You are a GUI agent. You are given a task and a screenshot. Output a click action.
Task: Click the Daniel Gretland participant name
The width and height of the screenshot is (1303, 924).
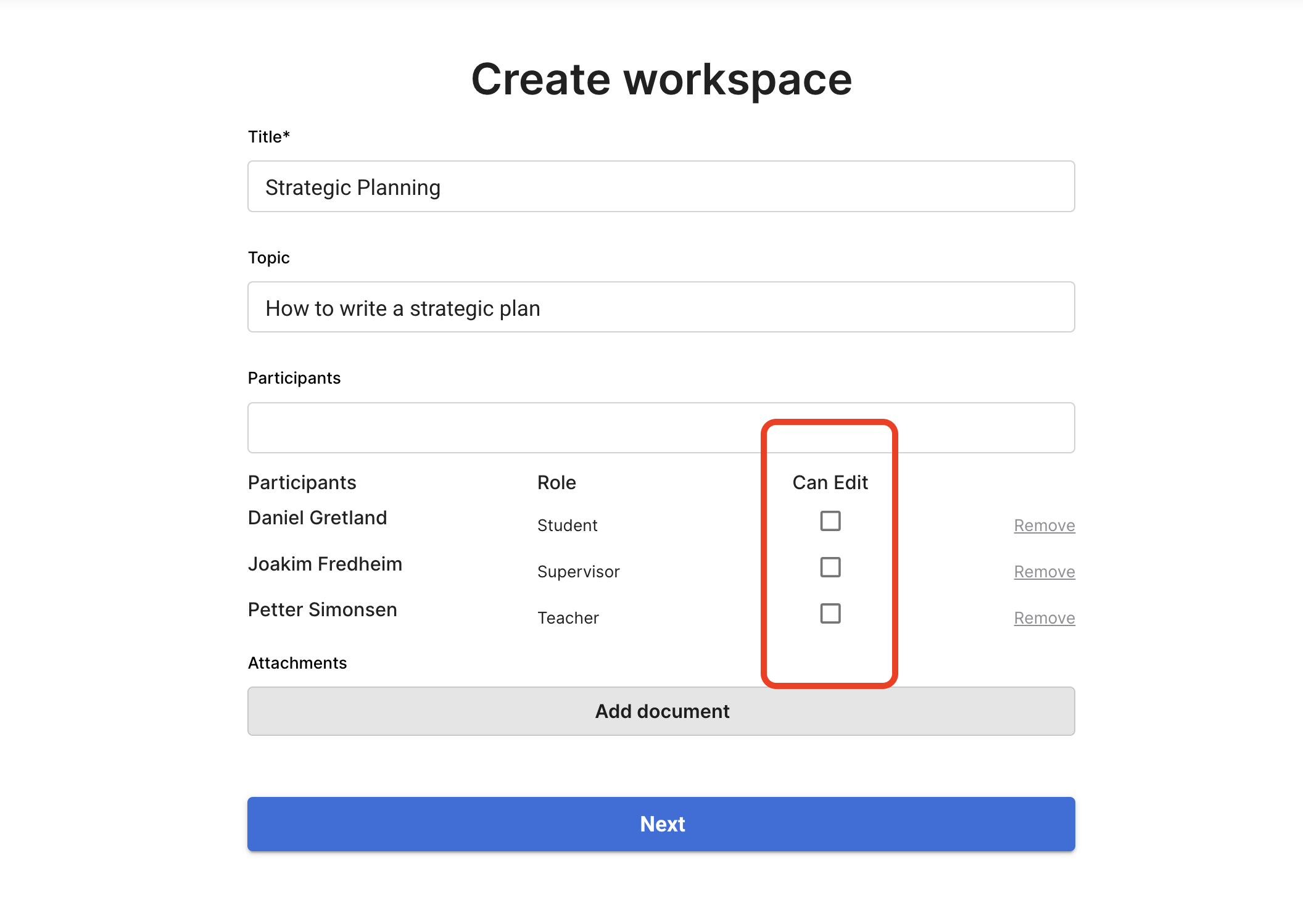(317, 518)
